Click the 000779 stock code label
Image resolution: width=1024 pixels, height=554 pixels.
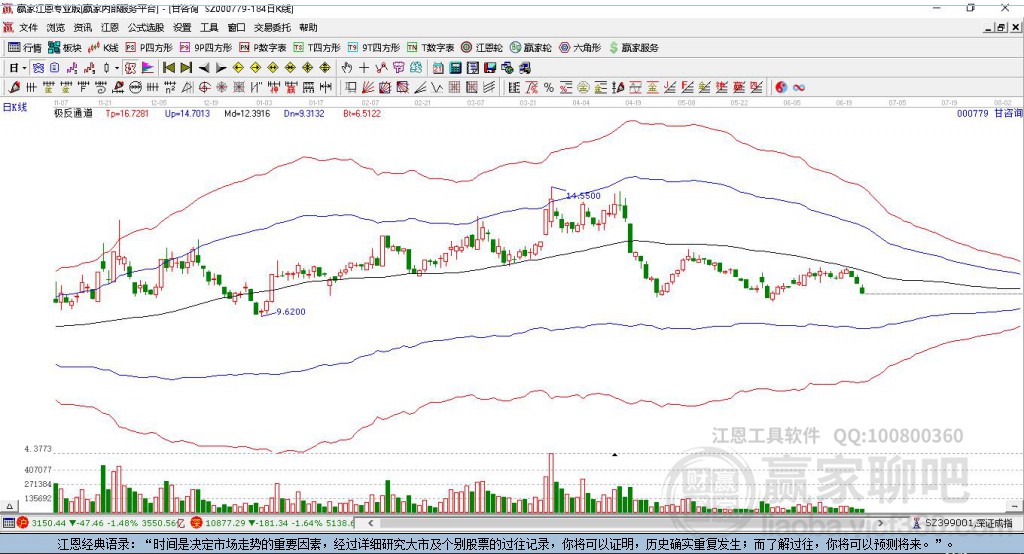click(972, 113)
